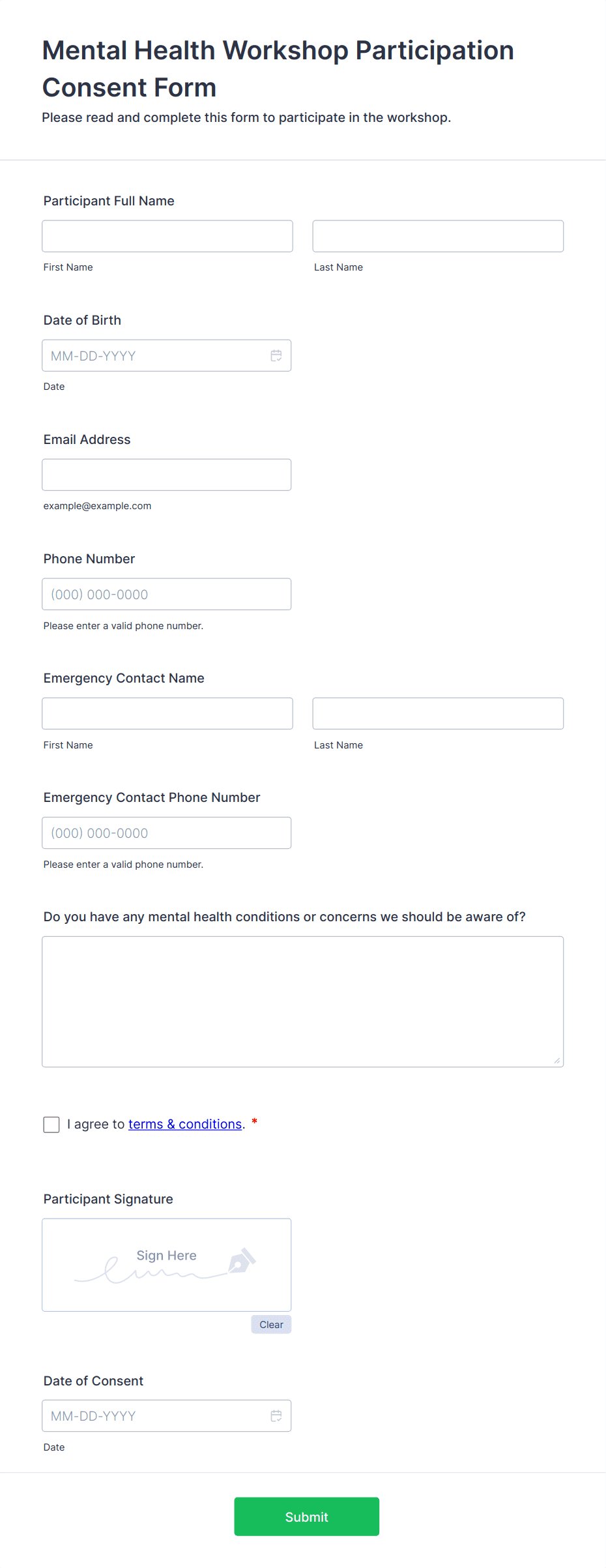
Task: Focus Emergency Contact Last Name field
Action: [438, 713]
